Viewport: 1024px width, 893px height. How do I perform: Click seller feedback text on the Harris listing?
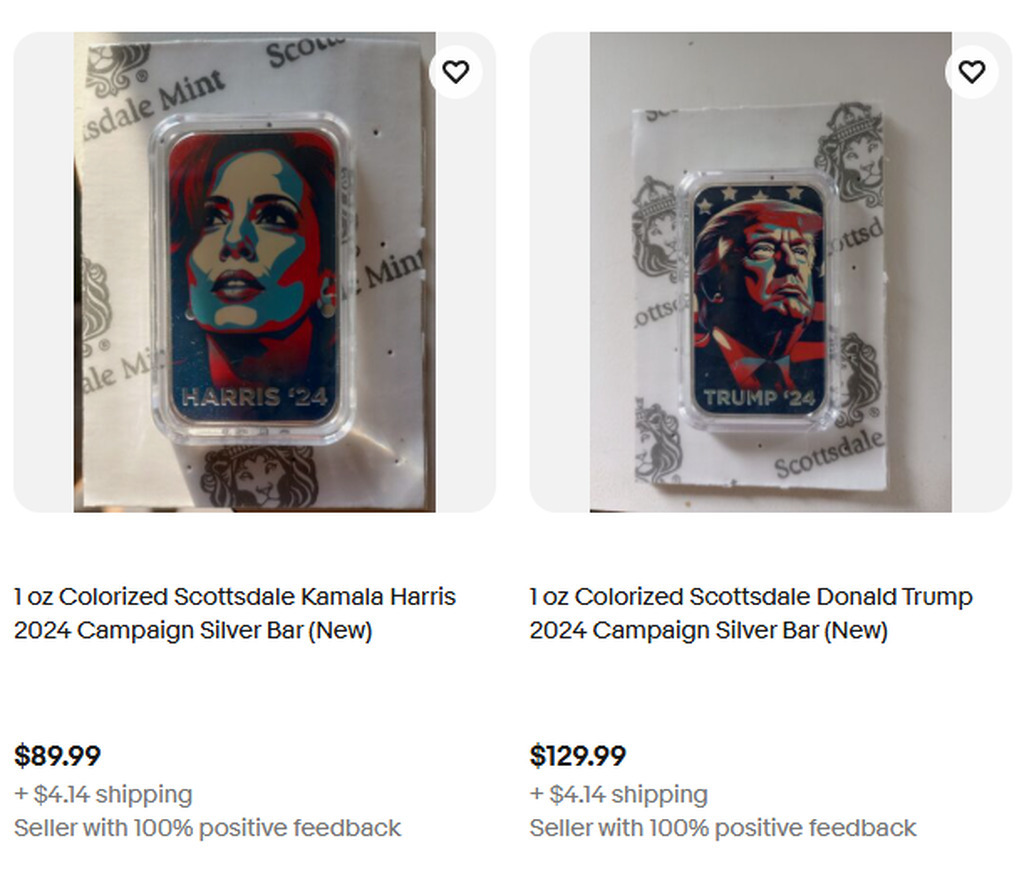(207, 828)
